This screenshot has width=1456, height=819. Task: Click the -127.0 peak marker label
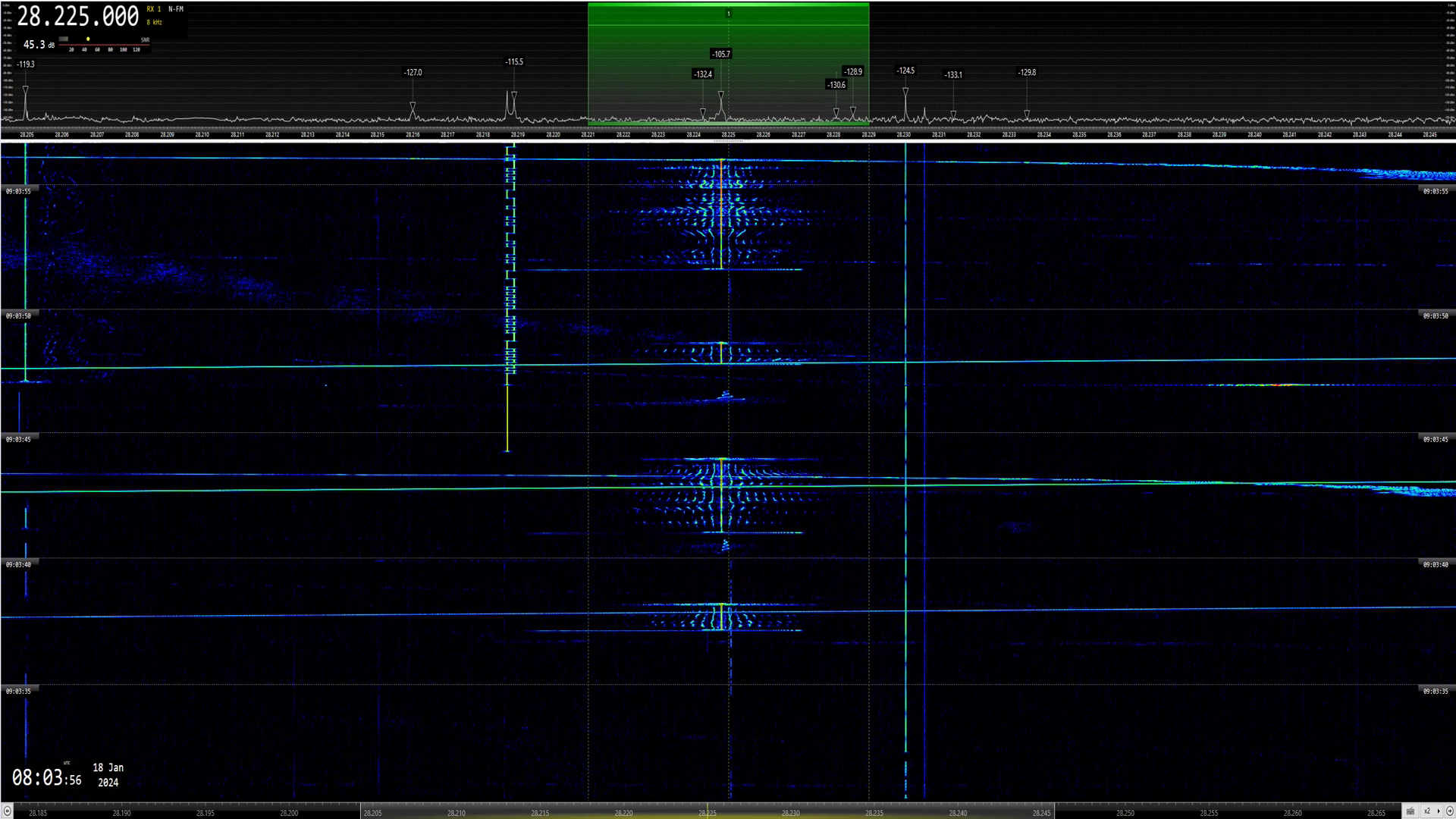(413, 73)
